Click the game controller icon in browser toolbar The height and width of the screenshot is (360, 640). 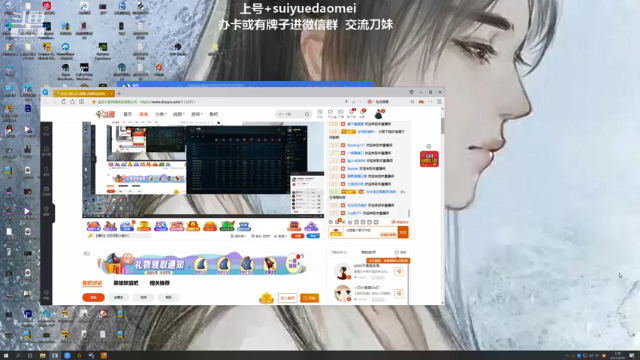point(421,102)
